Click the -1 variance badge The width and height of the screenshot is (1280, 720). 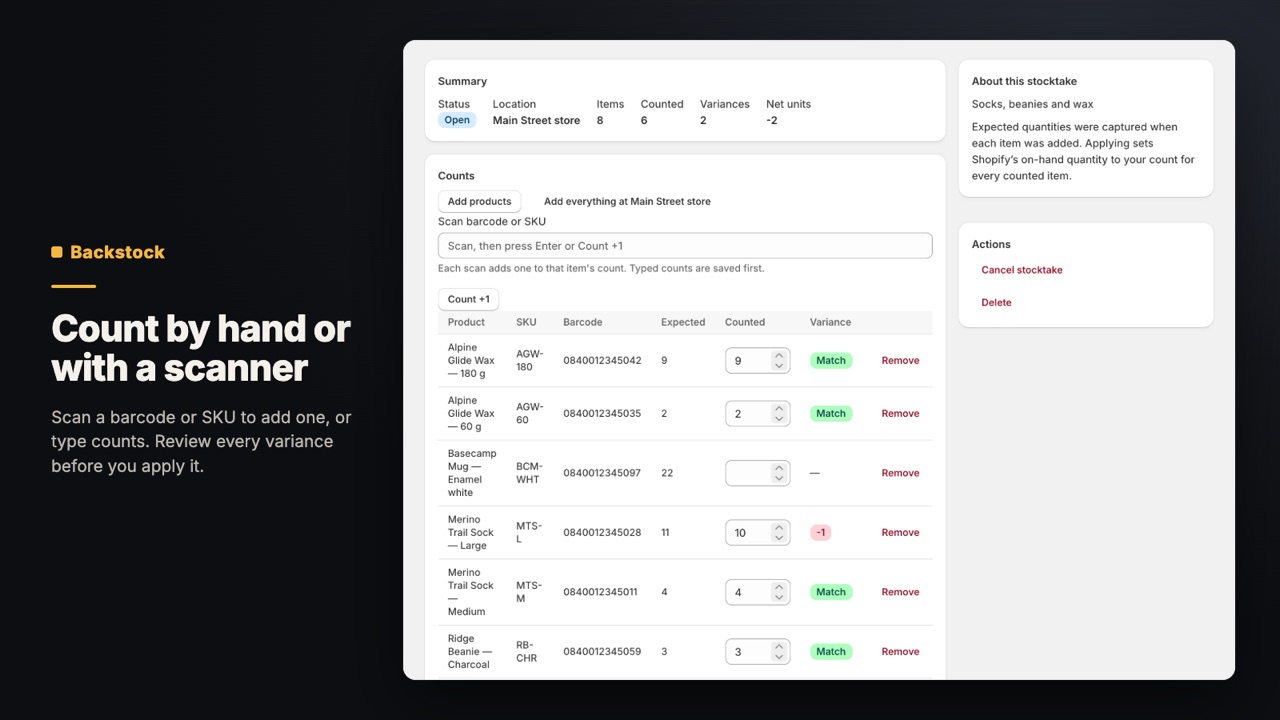[x=821, y=533]
